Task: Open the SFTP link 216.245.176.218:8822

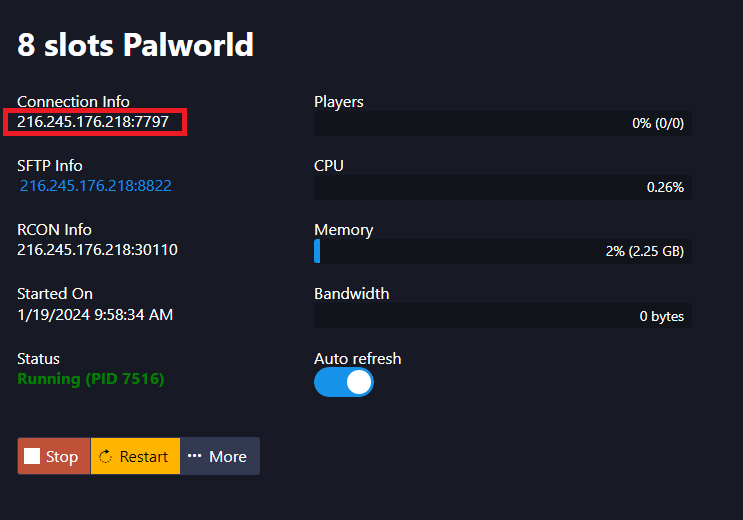Action: [x=96, y=185]
